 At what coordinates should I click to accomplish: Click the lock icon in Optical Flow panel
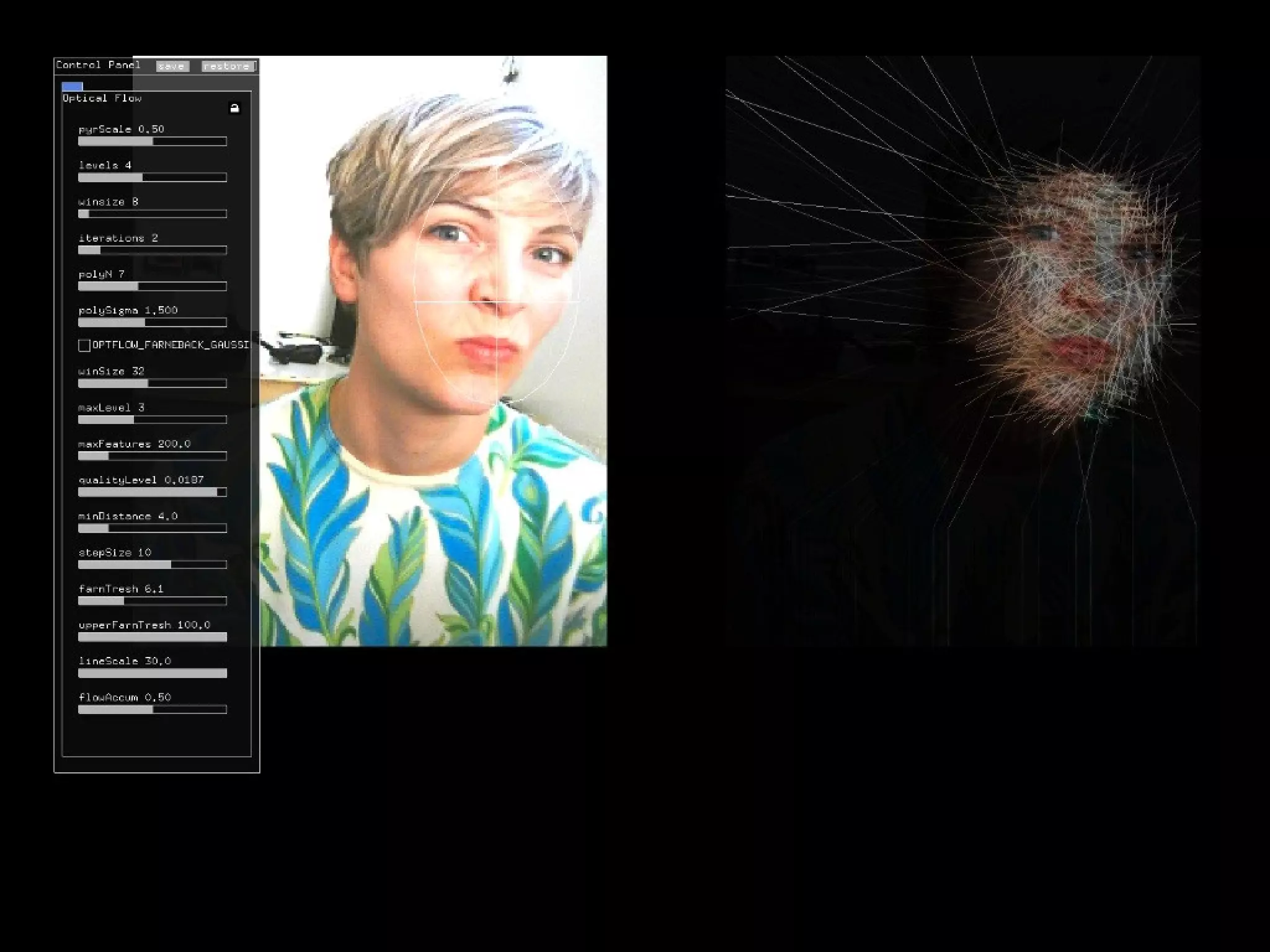[x=234, y=108]
